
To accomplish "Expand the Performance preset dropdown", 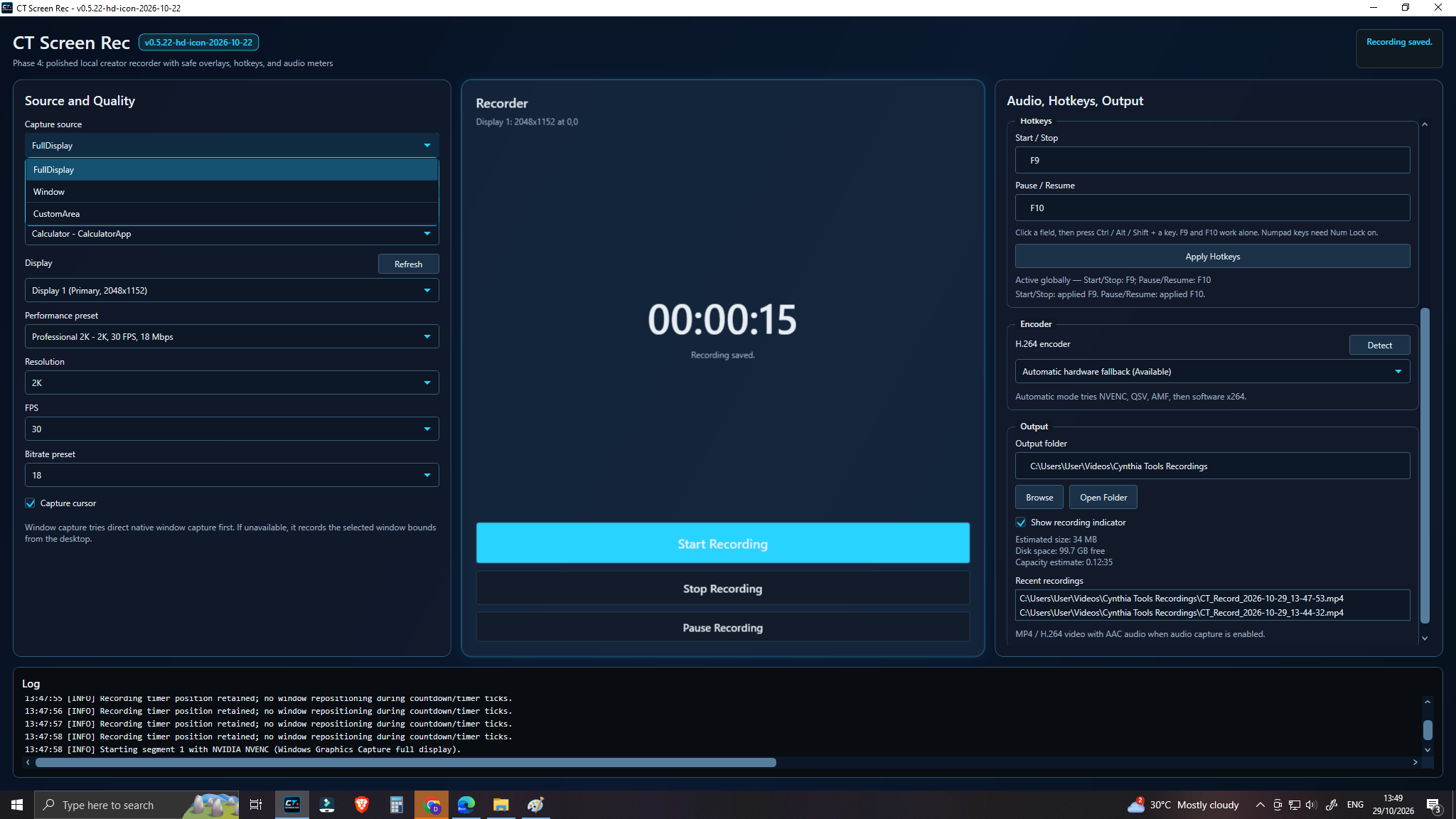I will 232,336.
